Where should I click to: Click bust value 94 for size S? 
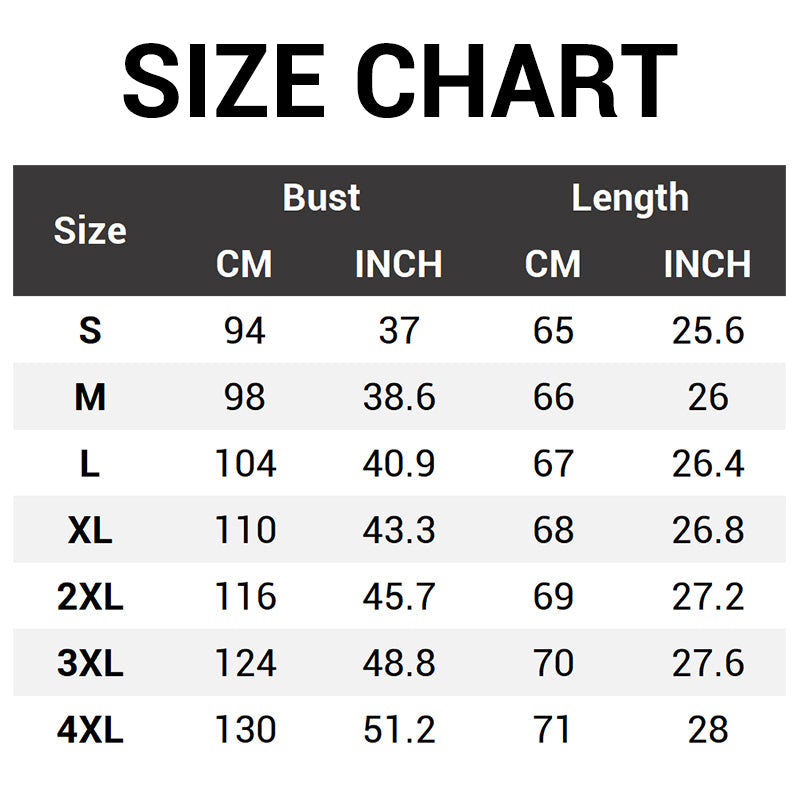[244, 331]
